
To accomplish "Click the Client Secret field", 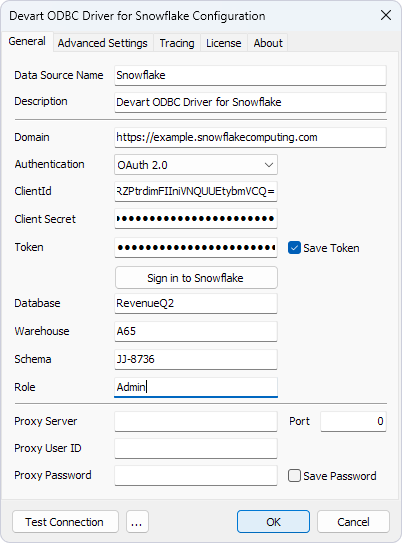I will tap(196, 219).
